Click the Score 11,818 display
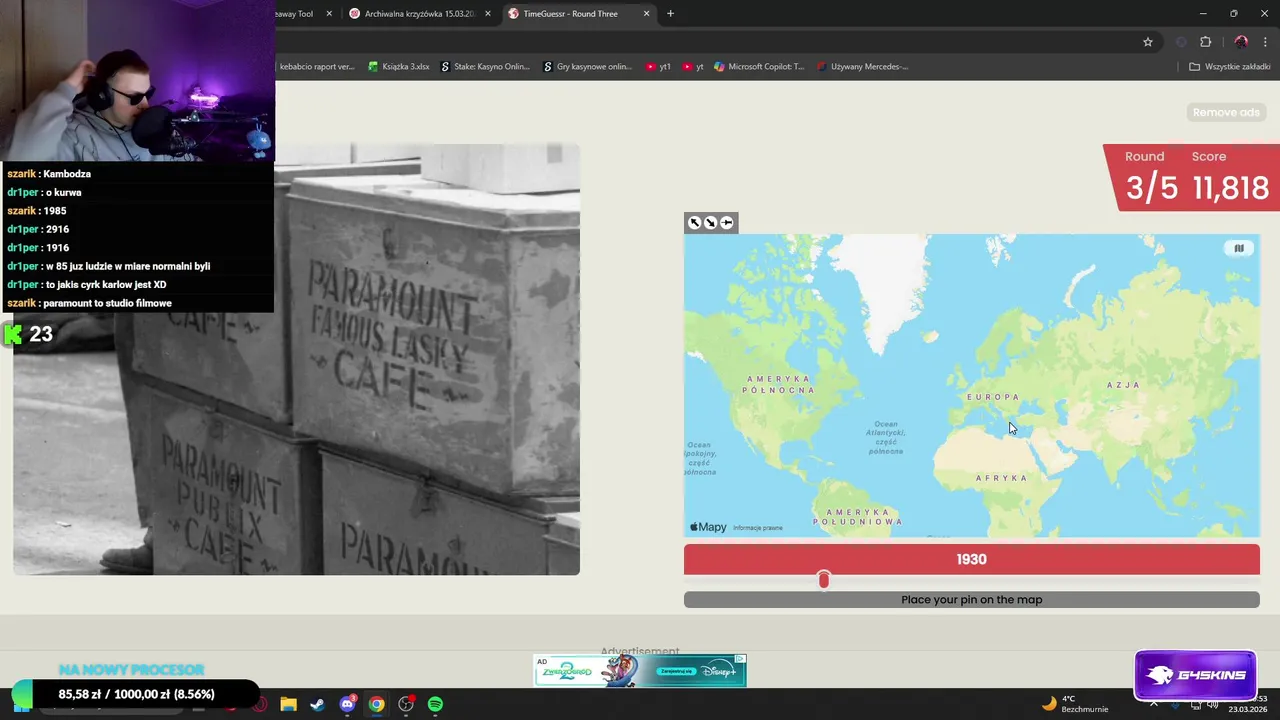Viewport: 1280px width, 720px height. pos(1230,177)
